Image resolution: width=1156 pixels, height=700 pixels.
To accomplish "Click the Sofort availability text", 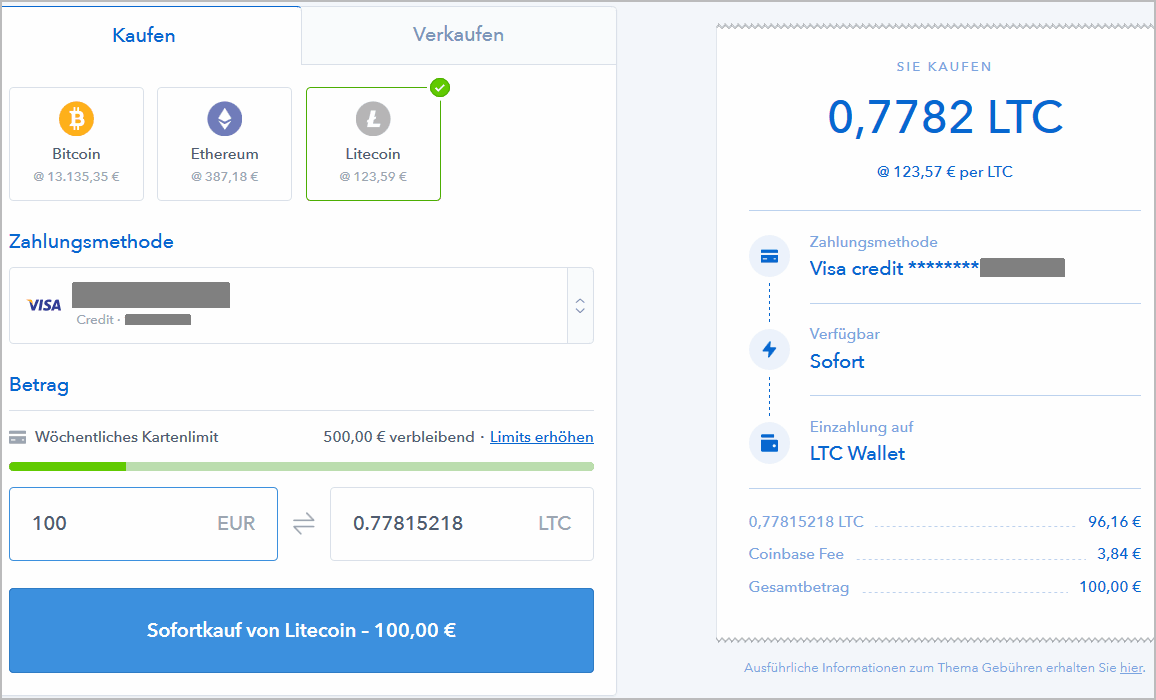I will [837, 361].
